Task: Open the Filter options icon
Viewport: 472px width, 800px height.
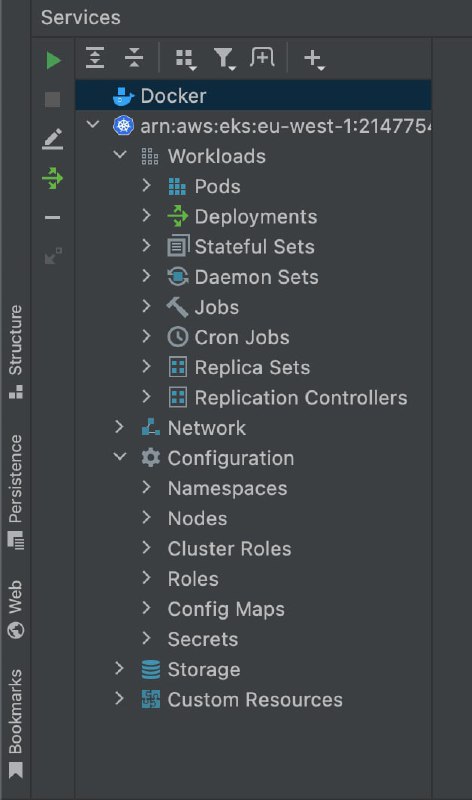Action: 224,59
